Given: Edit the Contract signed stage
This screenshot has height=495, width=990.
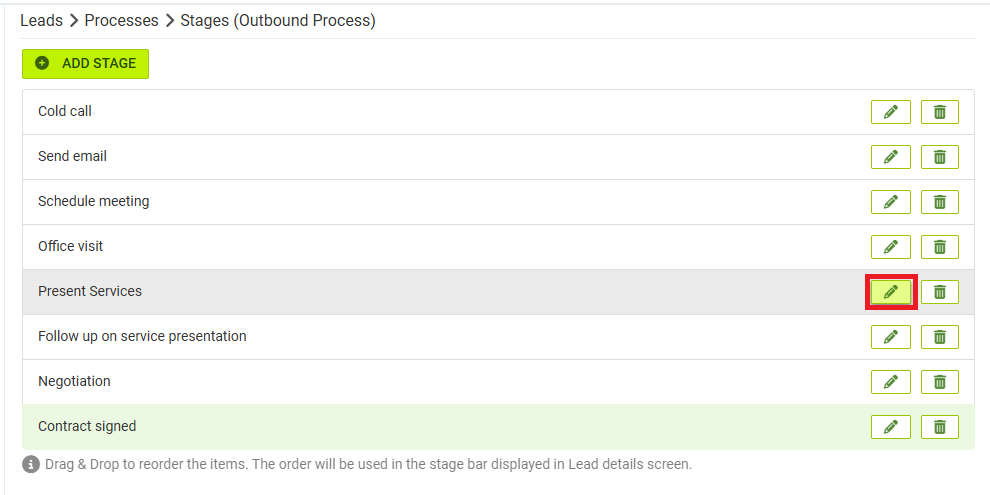Looking at the screenshot, I should coord(891,427).
